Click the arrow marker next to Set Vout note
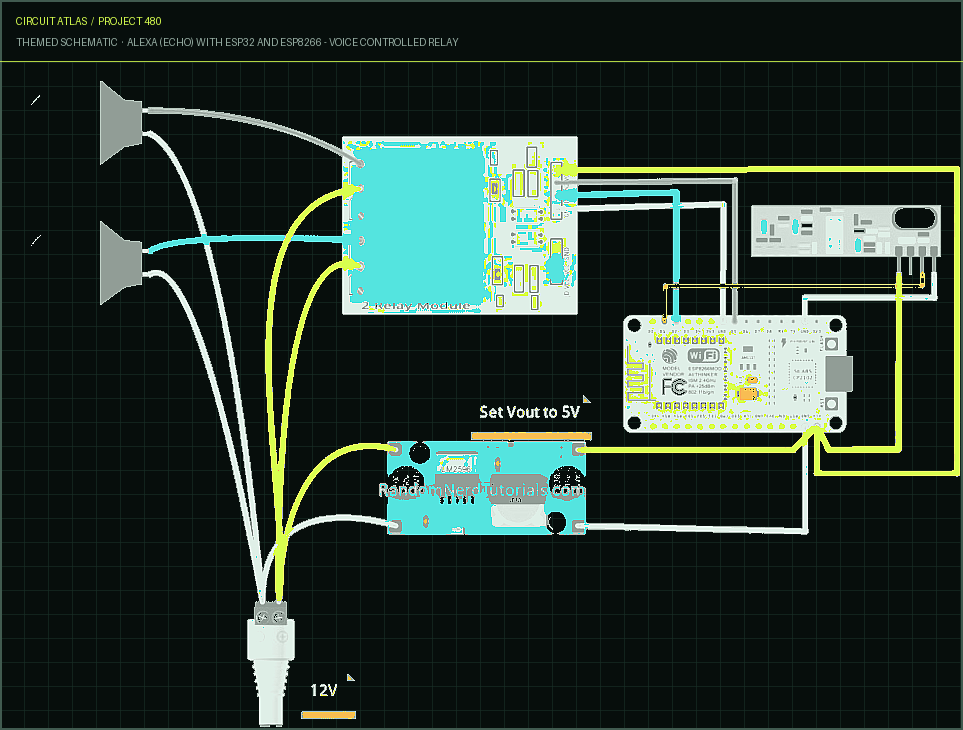The height and width of the screenshot is (730, 963). coord(587,399)
